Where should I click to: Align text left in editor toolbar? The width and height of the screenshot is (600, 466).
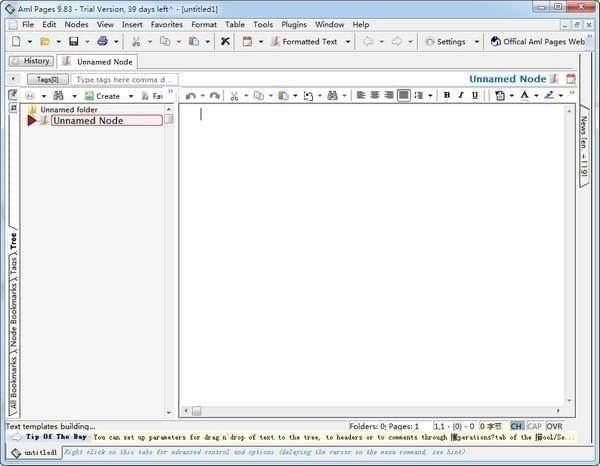(x=360, y=96)
